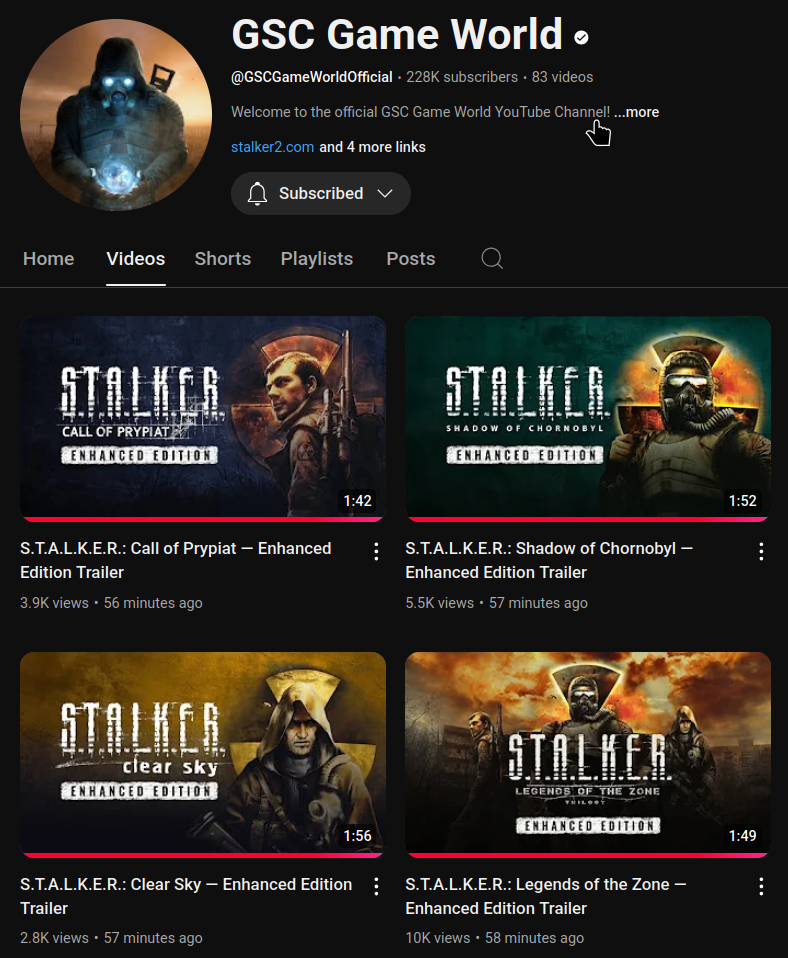
Task: Open 'Shadow of Chornobyl — Enhanced Edition Trailer' title
Action: 549,560
